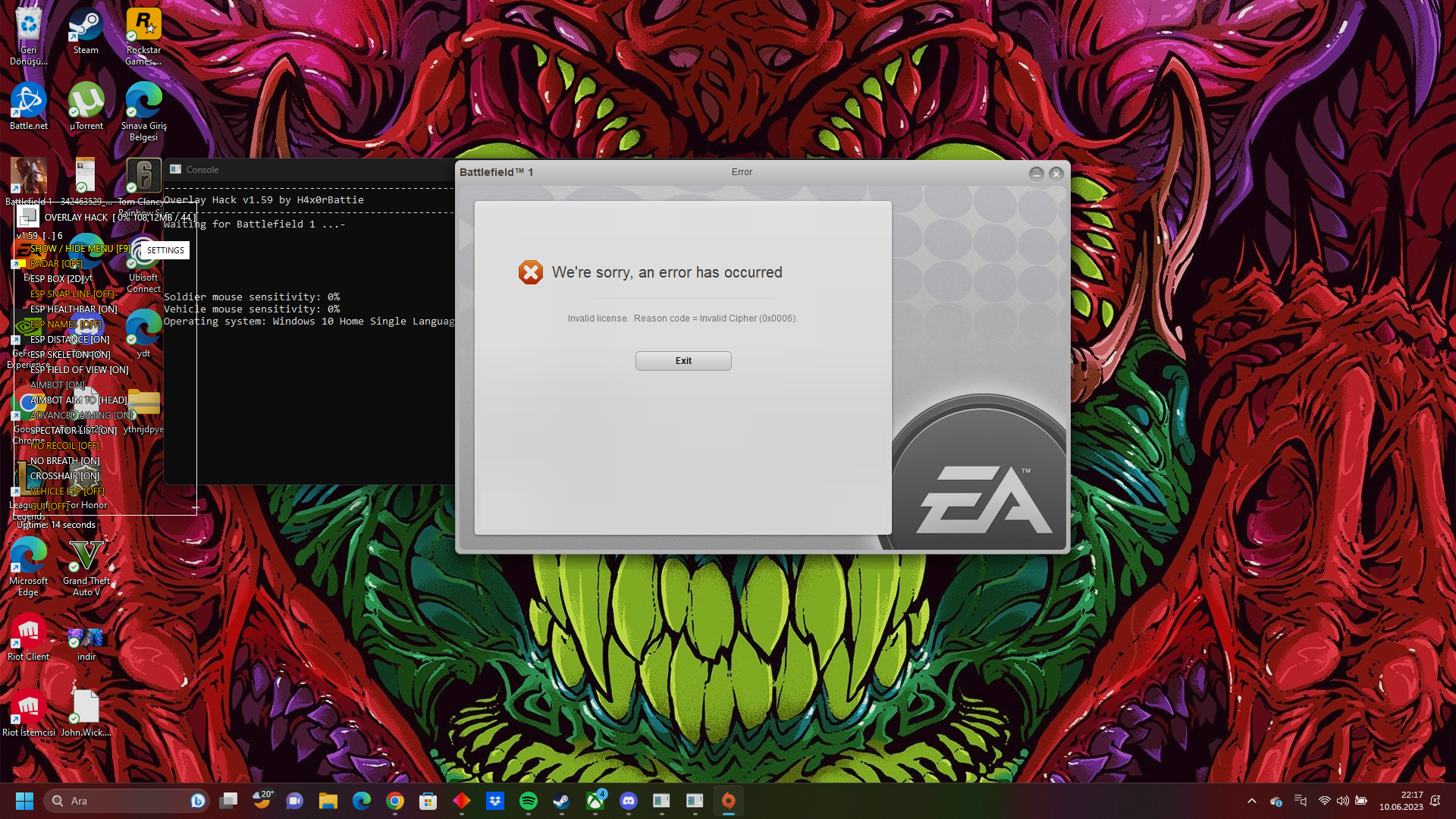Select the Recycle Bin desktop icon
This screenshot has width=1456, height=819.
tap(28, 36)
